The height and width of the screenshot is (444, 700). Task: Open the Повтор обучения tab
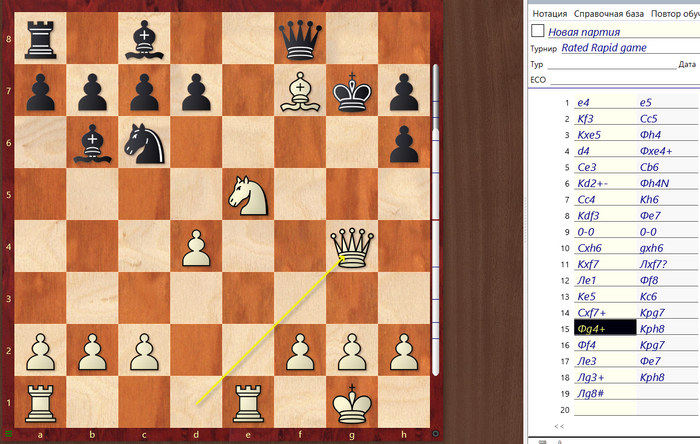pos(674,14)
